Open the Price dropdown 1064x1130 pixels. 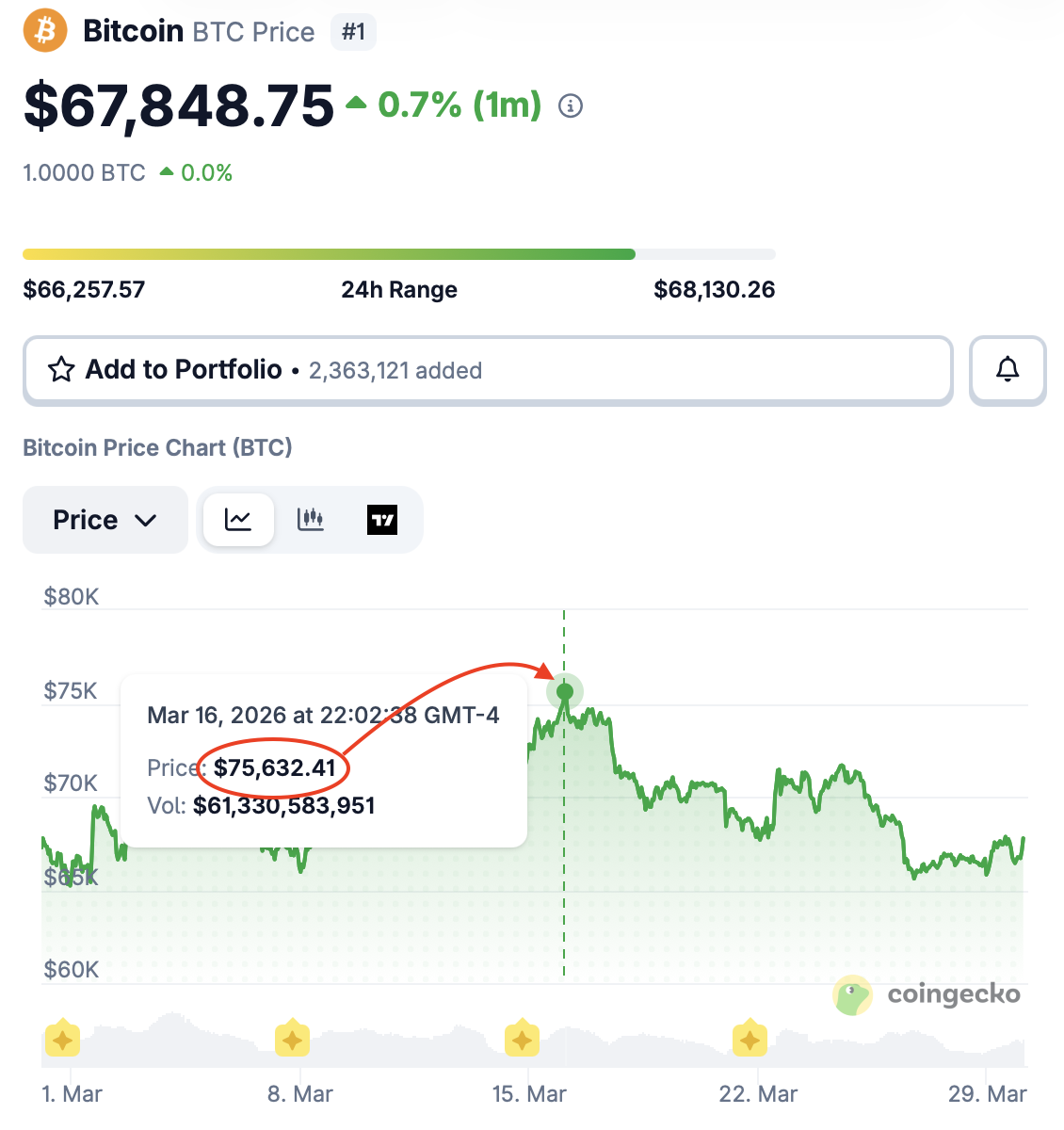pyautogui.click(x=104, y=520)
